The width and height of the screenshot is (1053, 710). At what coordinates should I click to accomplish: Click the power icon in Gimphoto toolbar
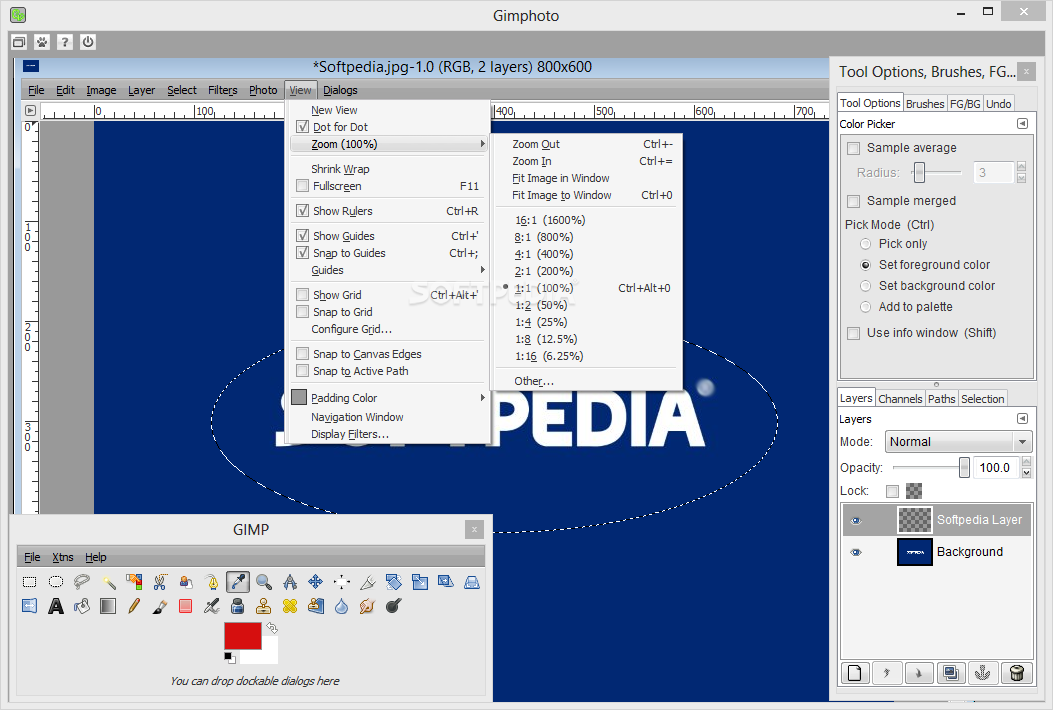click(88, 42)
